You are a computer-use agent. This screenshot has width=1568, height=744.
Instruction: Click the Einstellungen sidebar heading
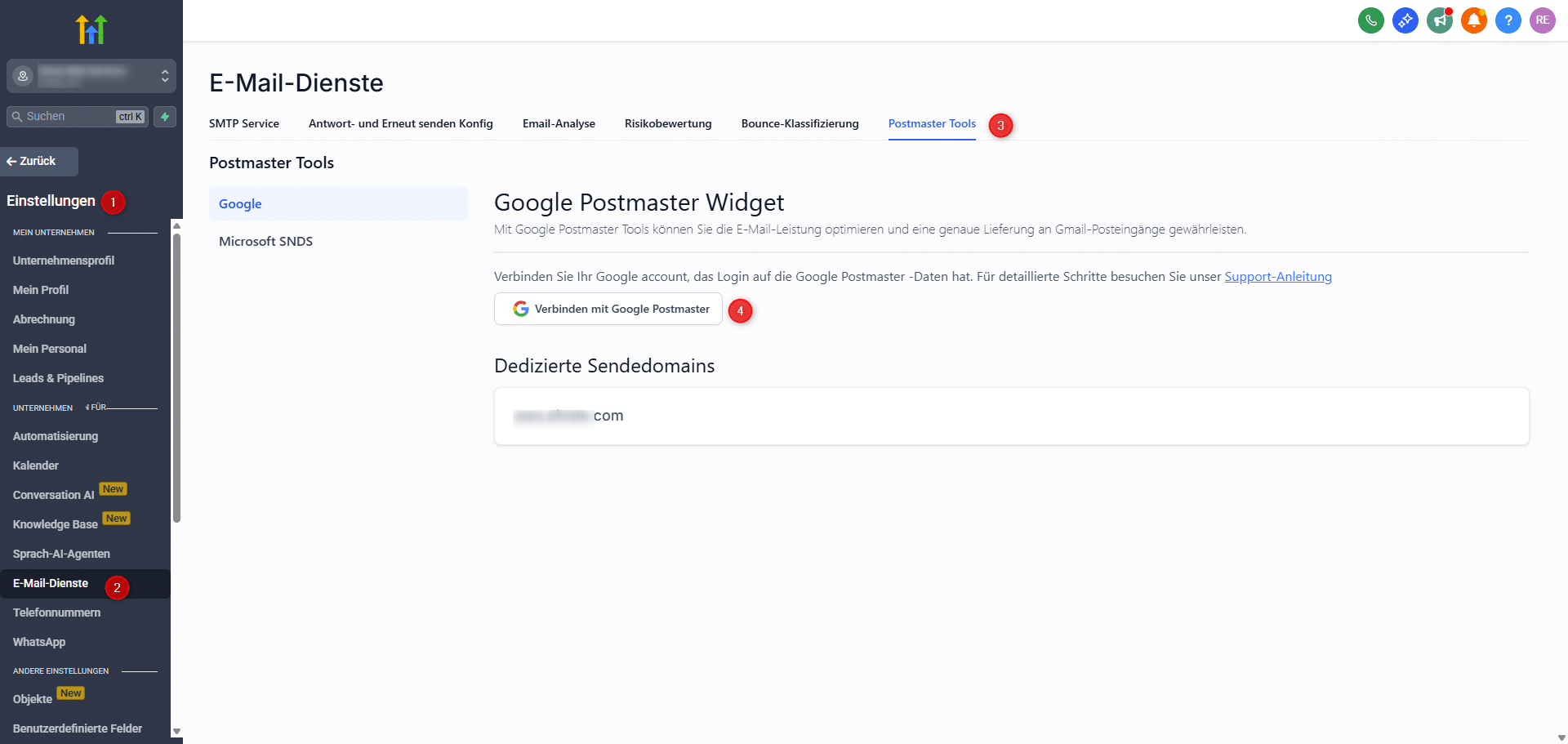click(51, 201)
